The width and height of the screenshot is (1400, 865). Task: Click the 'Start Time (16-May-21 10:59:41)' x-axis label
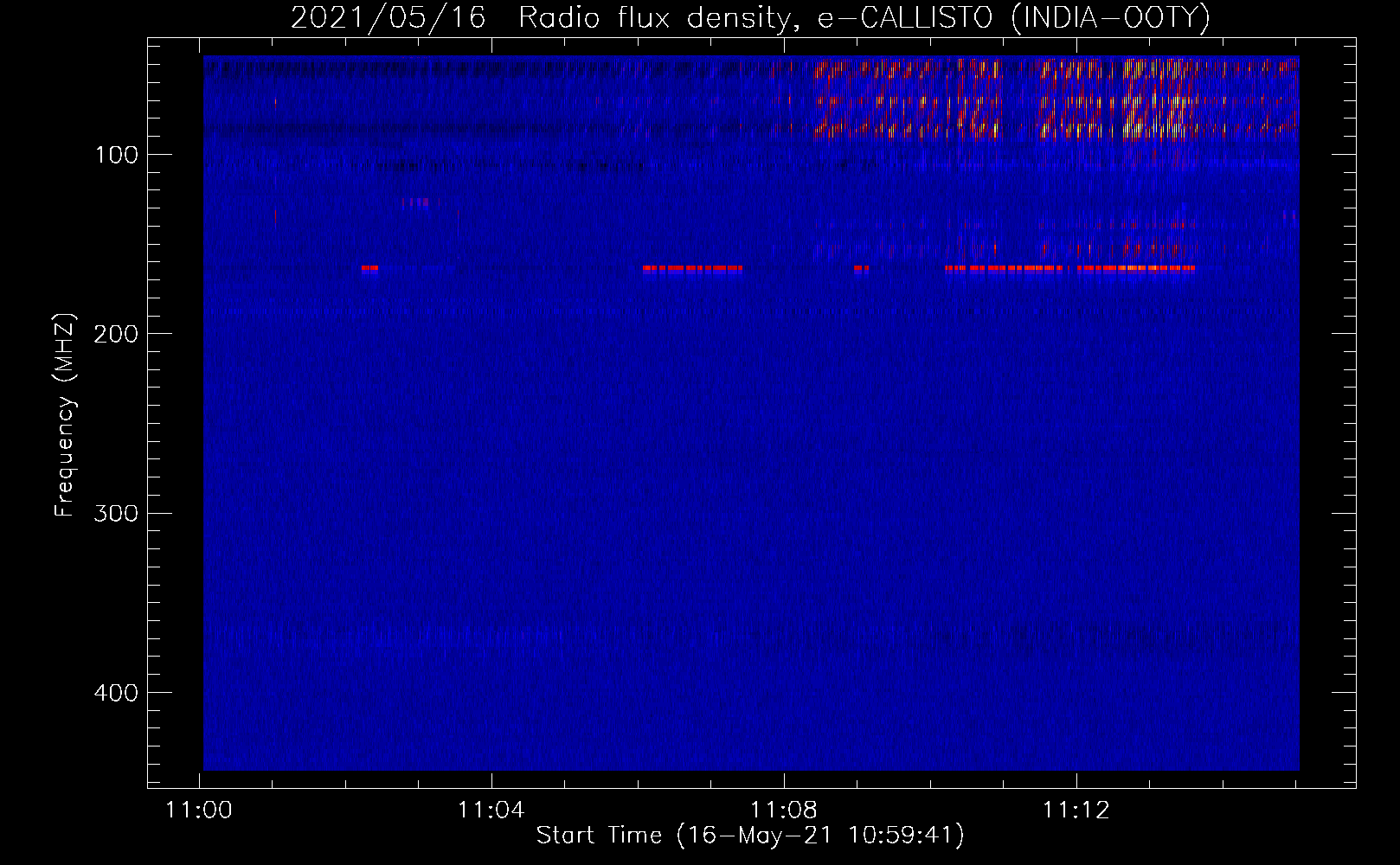pos(749,836)
